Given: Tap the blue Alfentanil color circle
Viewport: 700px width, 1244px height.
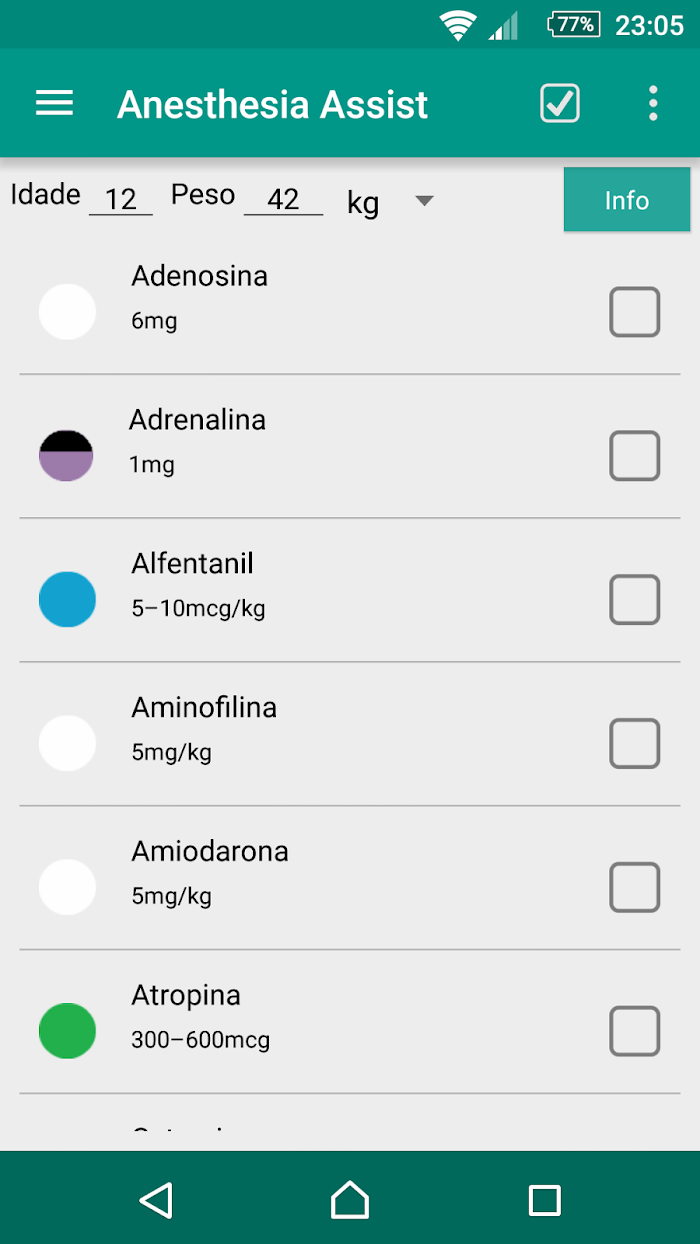Looking at the screenshot, I should (x=67, y=600).
